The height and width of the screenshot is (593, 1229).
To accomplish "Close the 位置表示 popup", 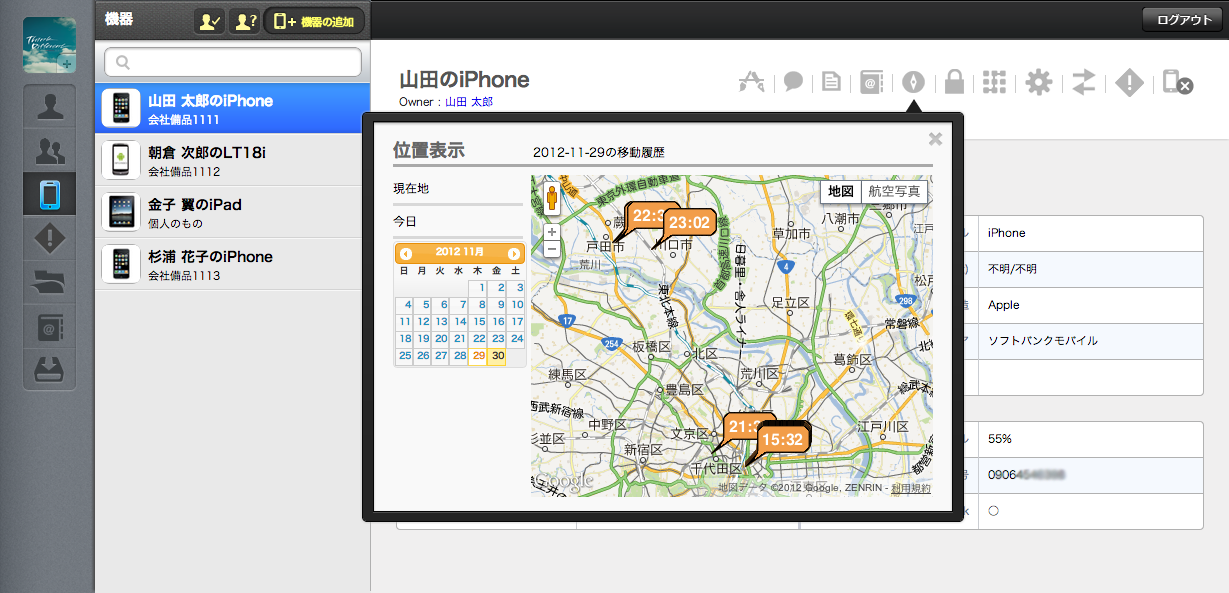I will [936, 139].
